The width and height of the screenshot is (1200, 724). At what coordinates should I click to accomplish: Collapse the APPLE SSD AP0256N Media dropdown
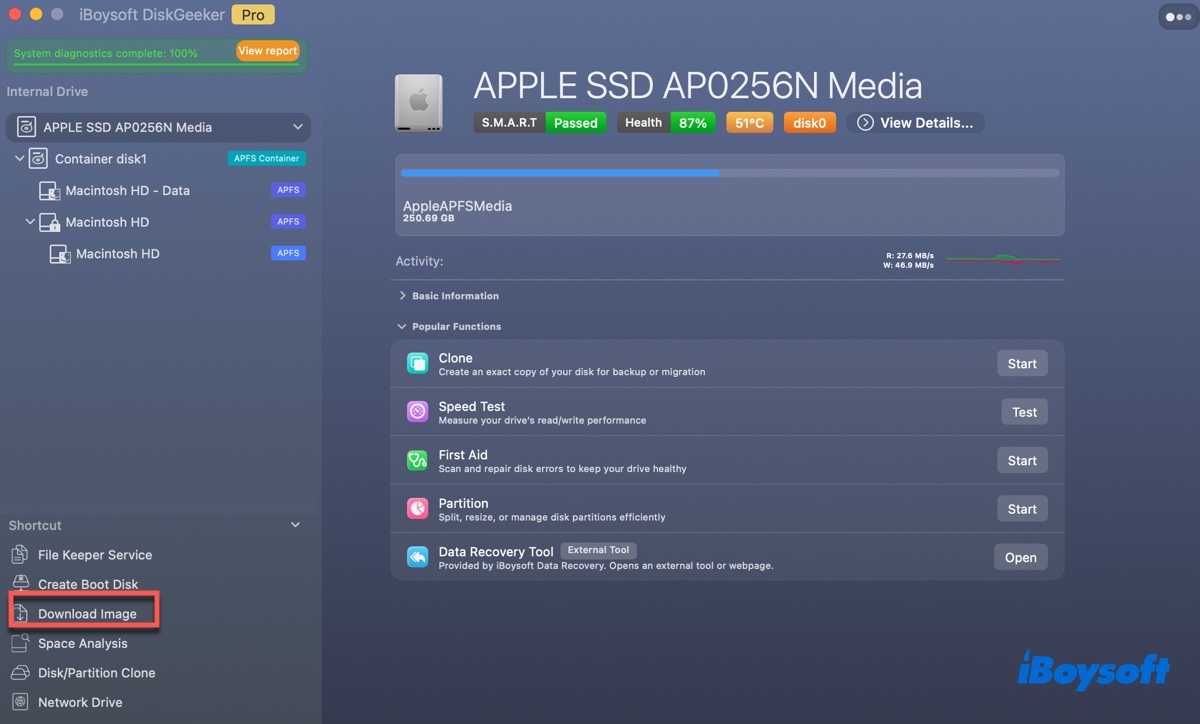(x=297, y=127)
